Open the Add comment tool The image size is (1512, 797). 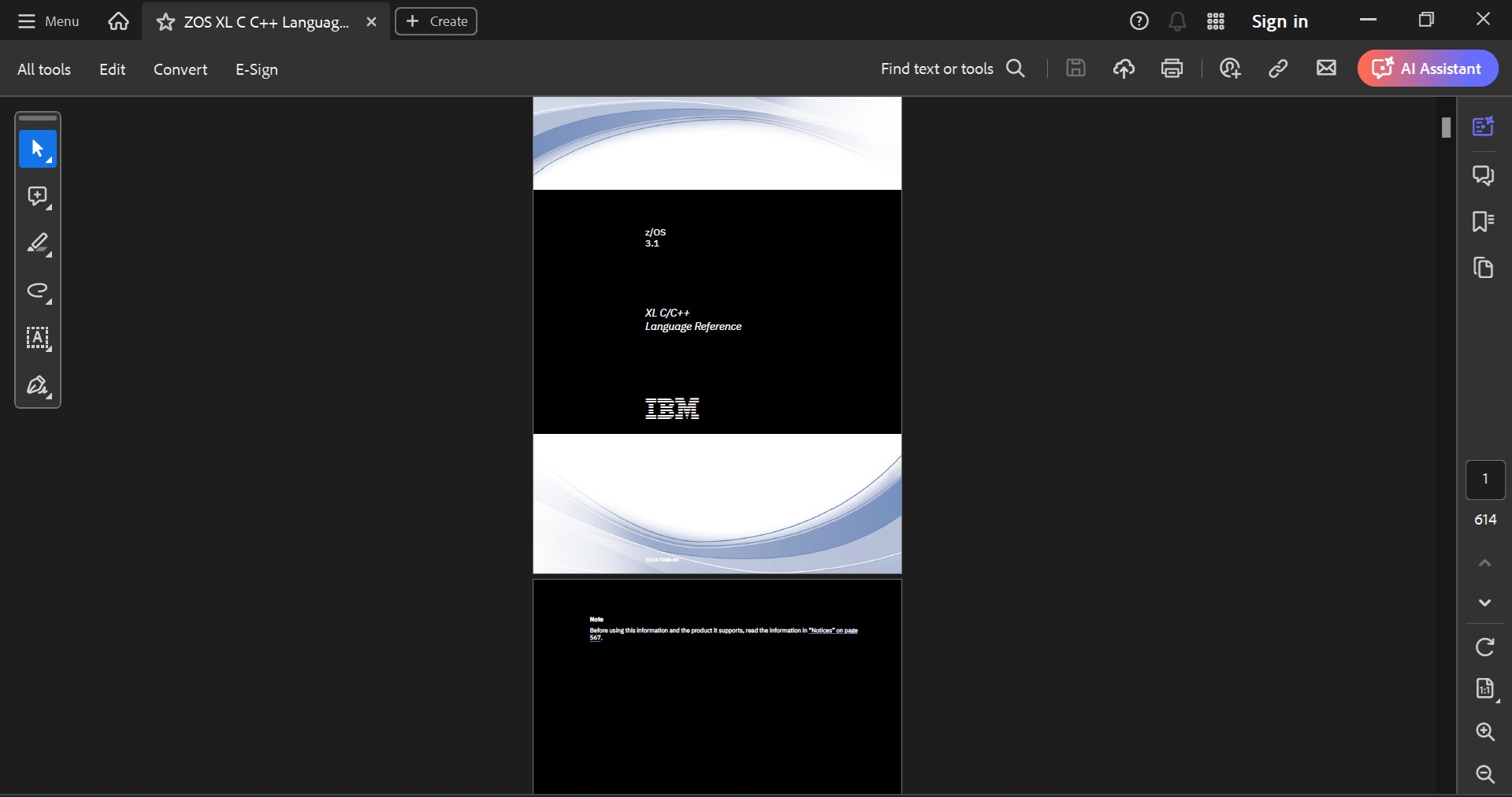click(x=37, y=197)
